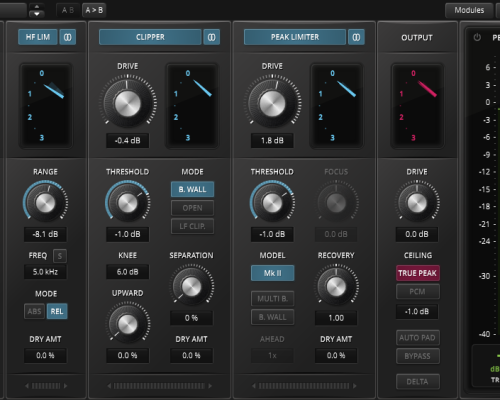Toggle the CLIPPER module on/off
This screenshot has height=400, width=500.
150,37
